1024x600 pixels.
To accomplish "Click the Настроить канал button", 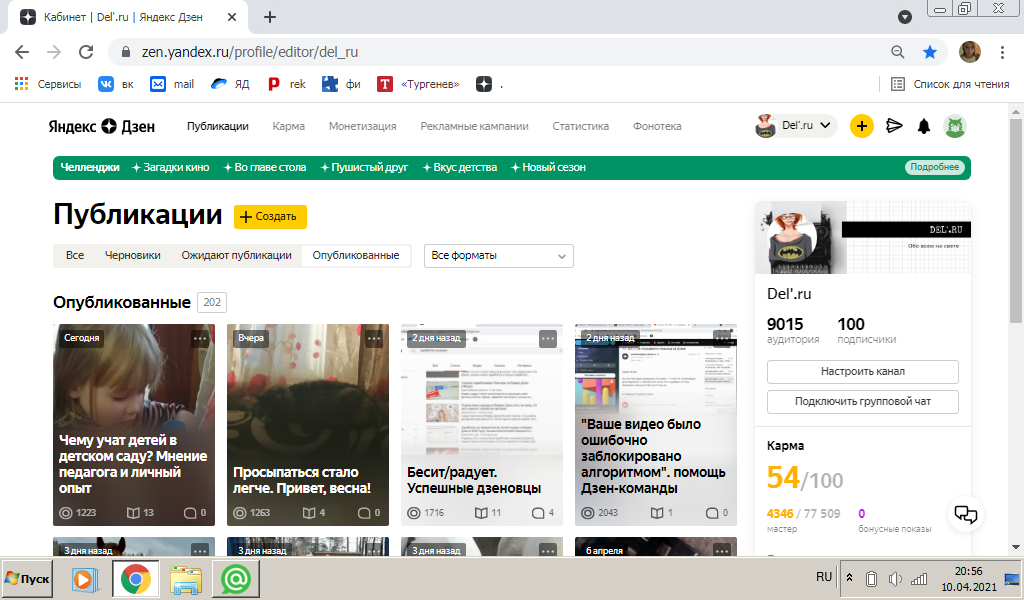I will tap(863, 371).
